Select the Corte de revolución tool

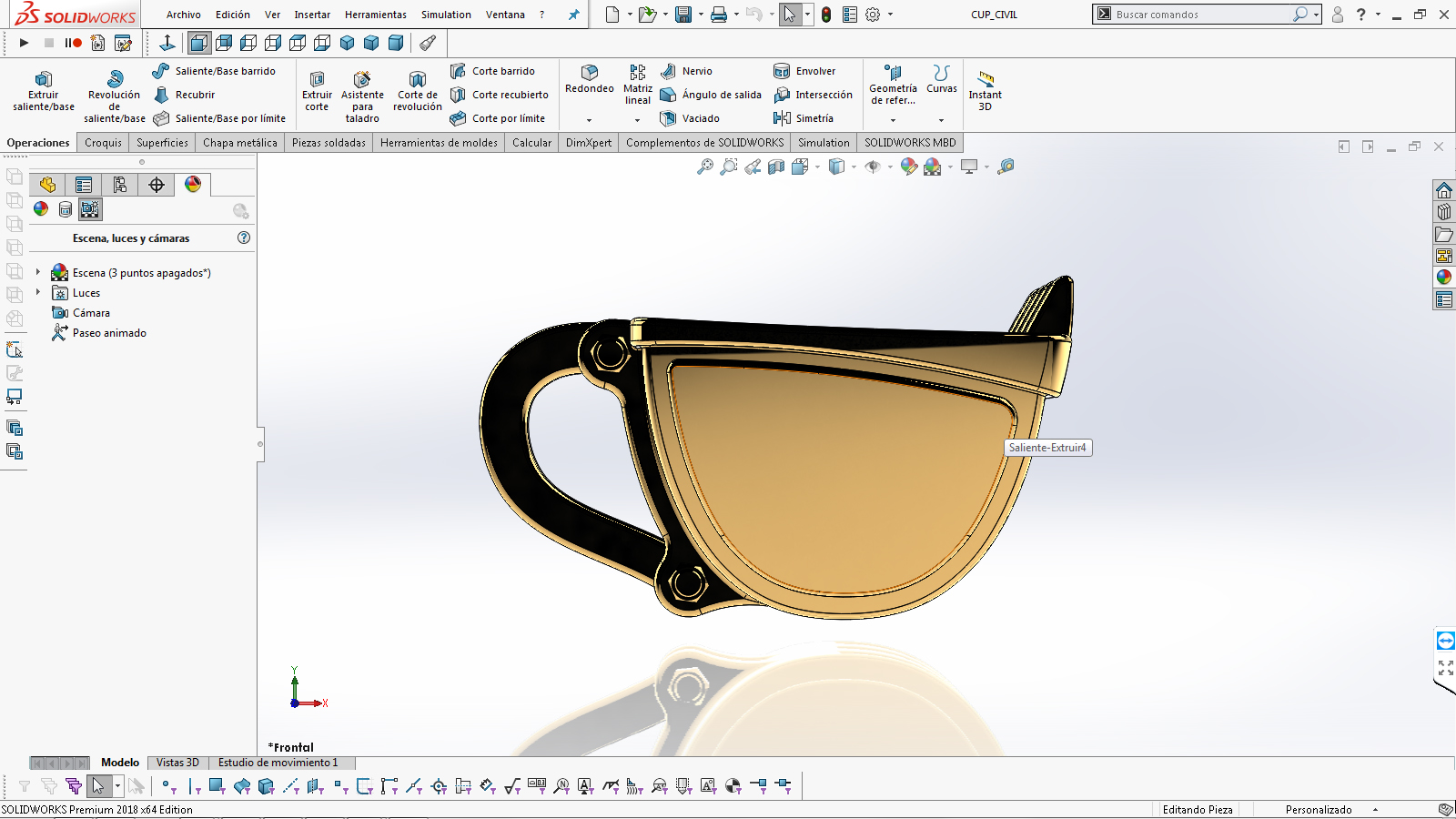pos(417,91)
